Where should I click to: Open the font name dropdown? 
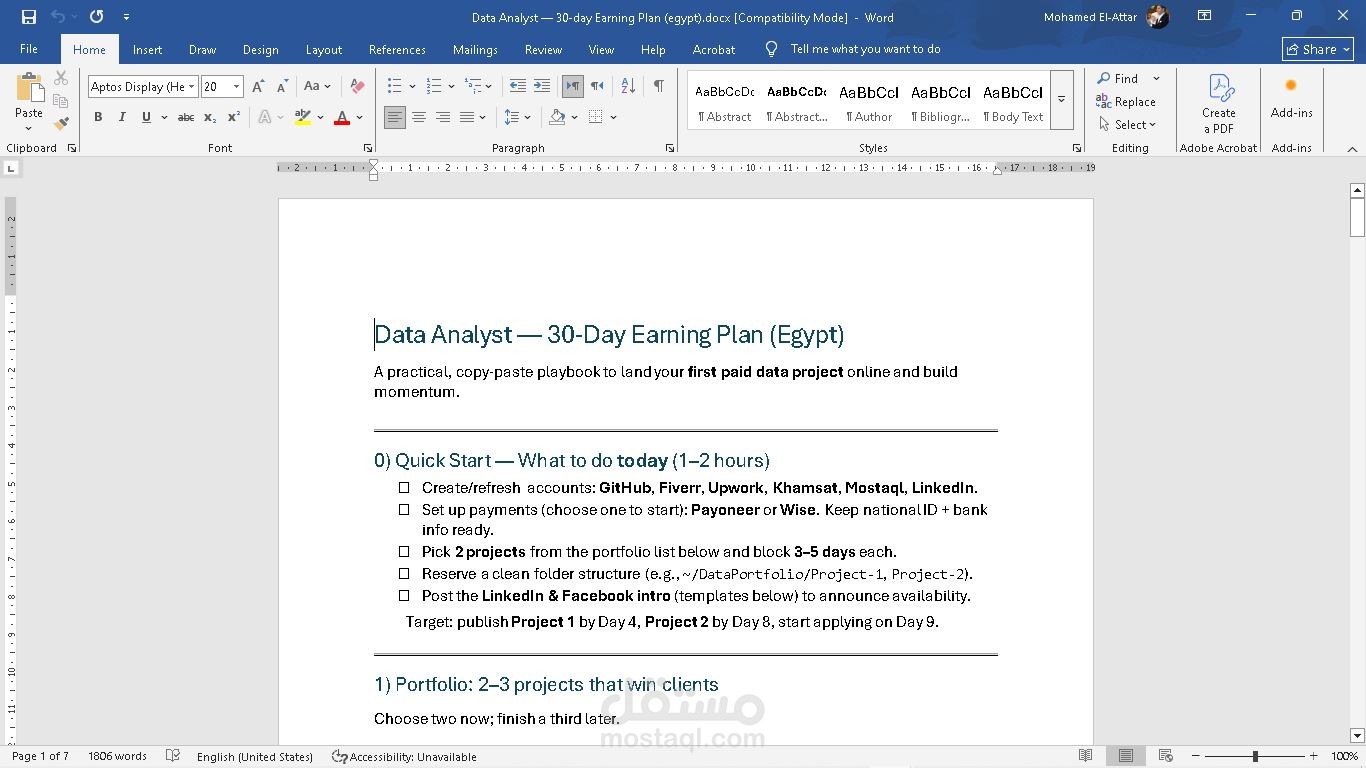191,87
